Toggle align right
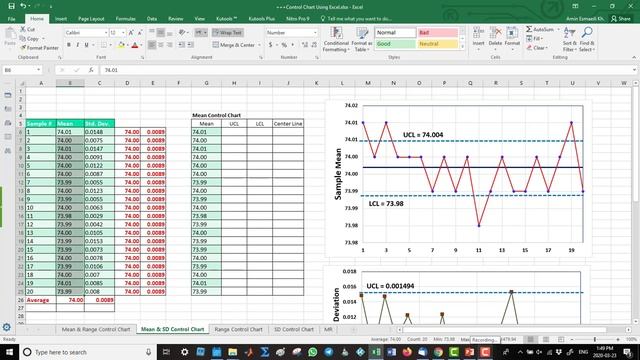Viewport: 640px width, 360px height. [170, 45]
